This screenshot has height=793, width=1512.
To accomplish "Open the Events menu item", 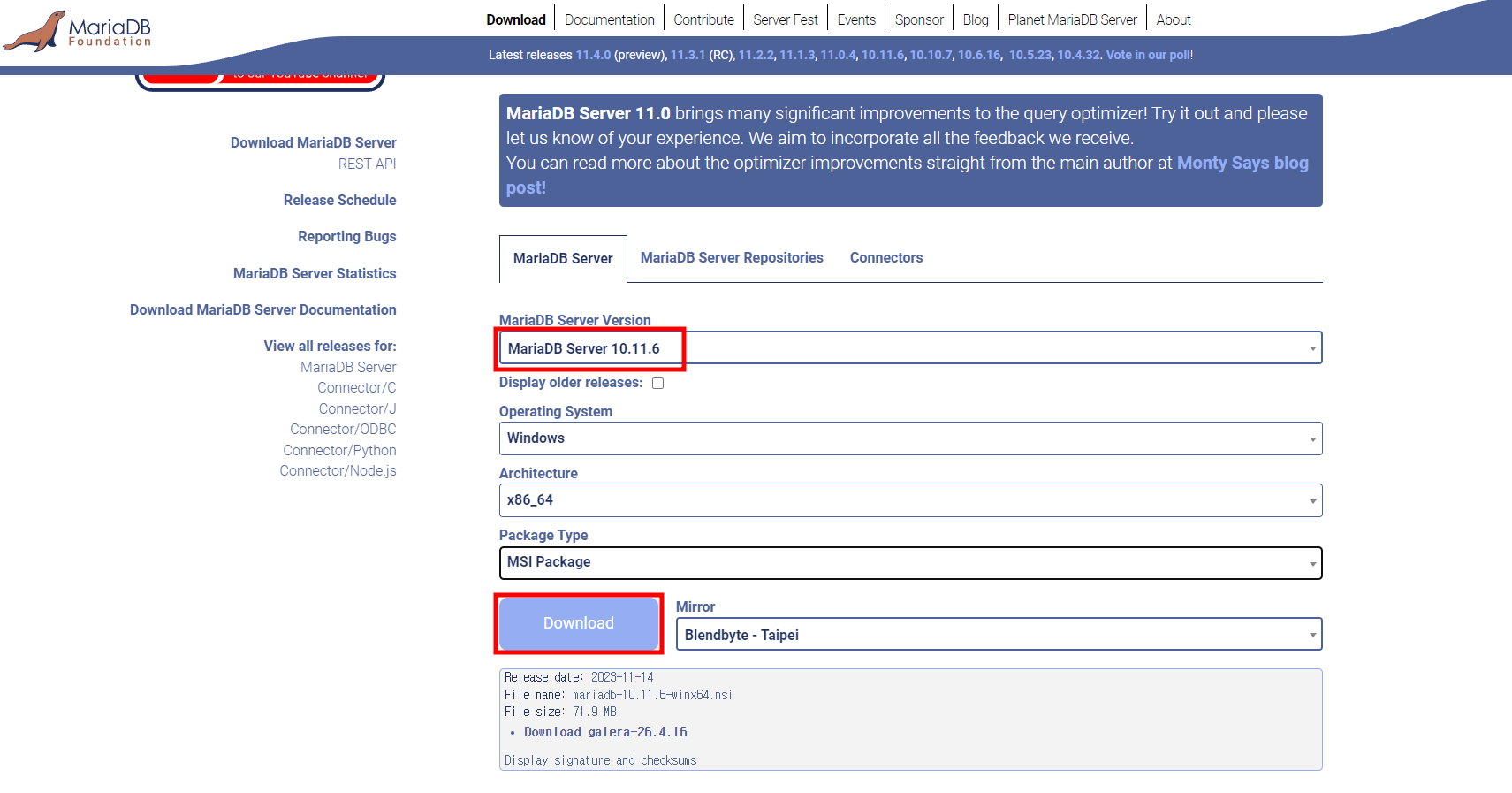I will (856, 19).
